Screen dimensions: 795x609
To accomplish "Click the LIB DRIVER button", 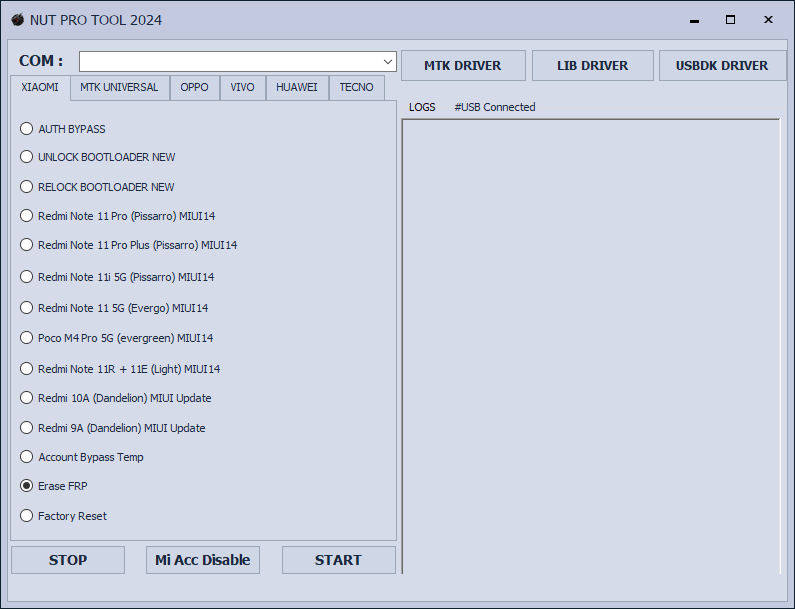I will [593, 65].
